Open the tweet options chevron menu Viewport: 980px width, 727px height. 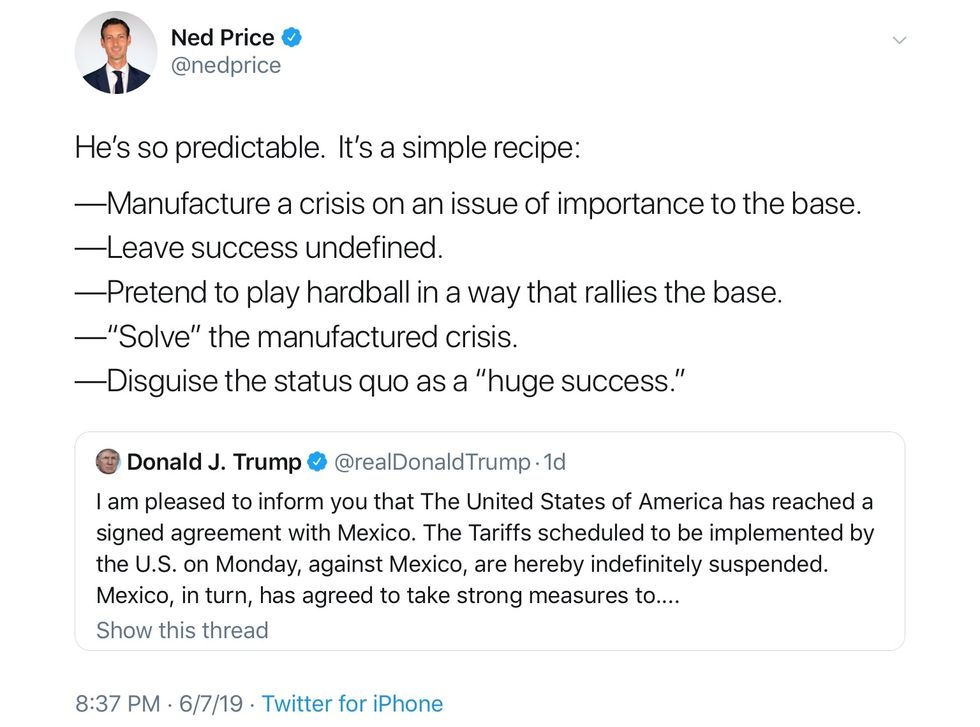click(x=899, y=41)
